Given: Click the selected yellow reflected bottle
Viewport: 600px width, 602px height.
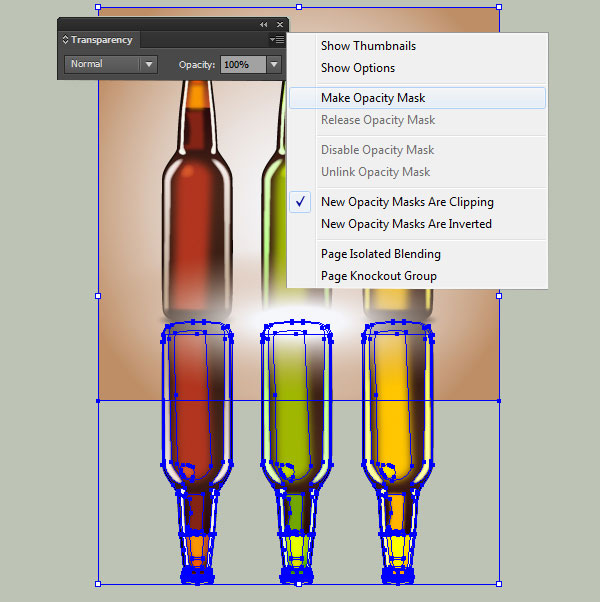Looking at the screenshot, I should tap(398, 452).
